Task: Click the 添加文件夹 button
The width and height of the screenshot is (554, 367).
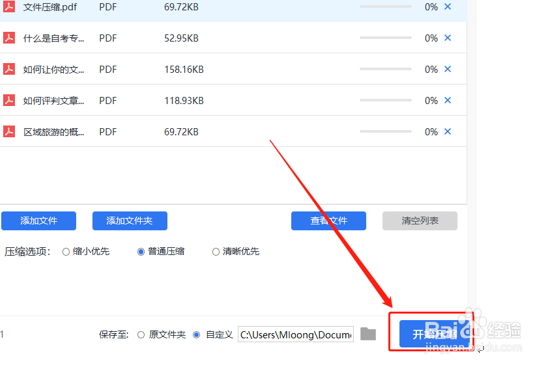Action: click(130, 221)
